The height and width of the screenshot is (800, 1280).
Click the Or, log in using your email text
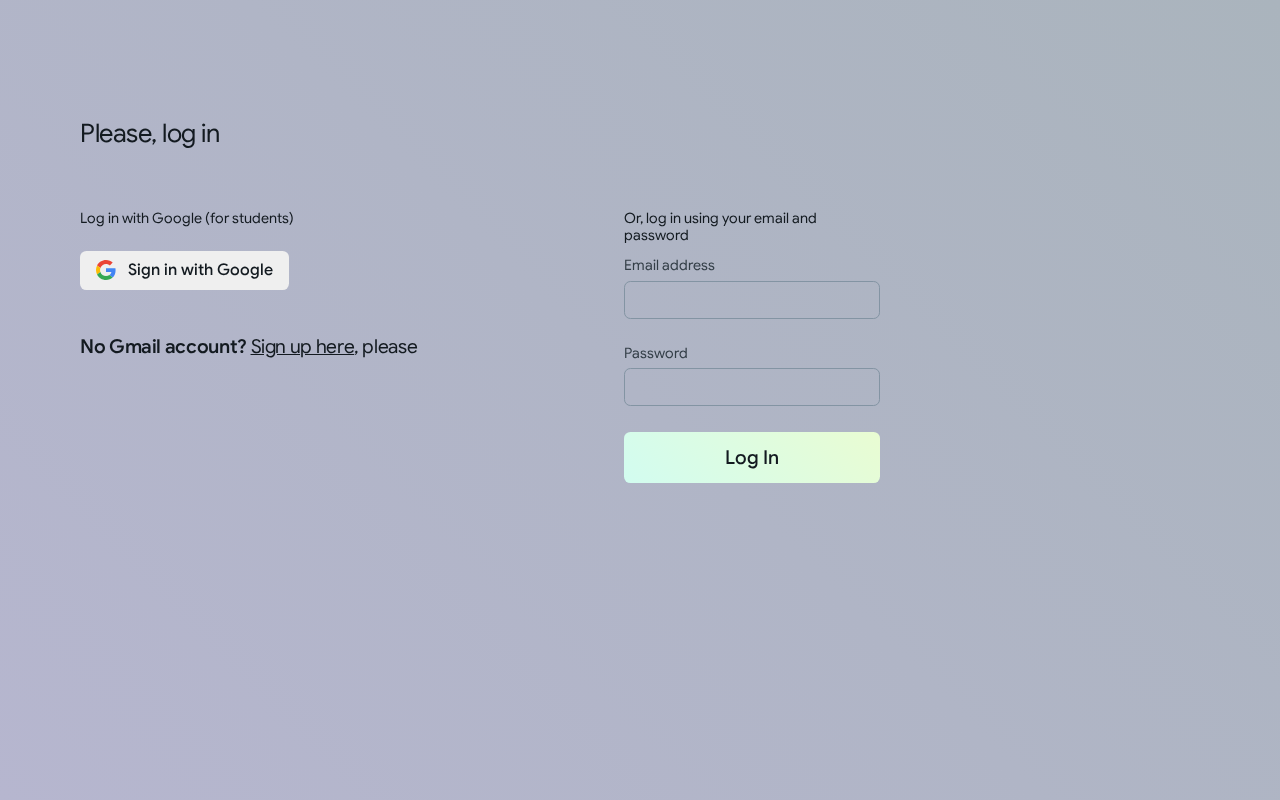[x=720, y=218]
